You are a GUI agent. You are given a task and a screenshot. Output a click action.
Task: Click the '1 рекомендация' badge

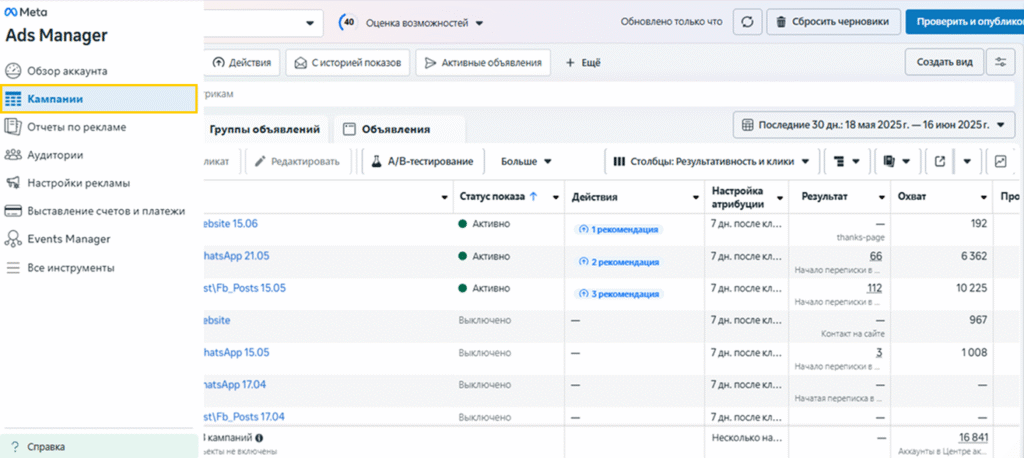[x=618, y=229]
